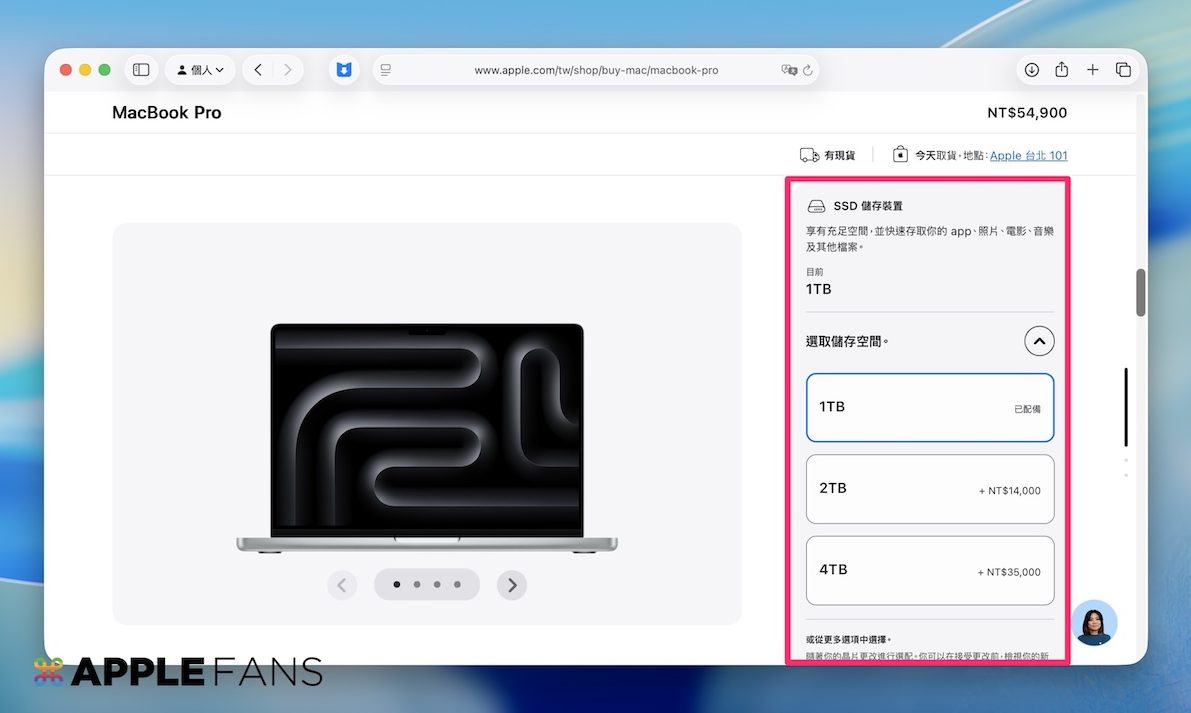Reload the current page
Screen dimensions: 1191x713
coord(807,71)
